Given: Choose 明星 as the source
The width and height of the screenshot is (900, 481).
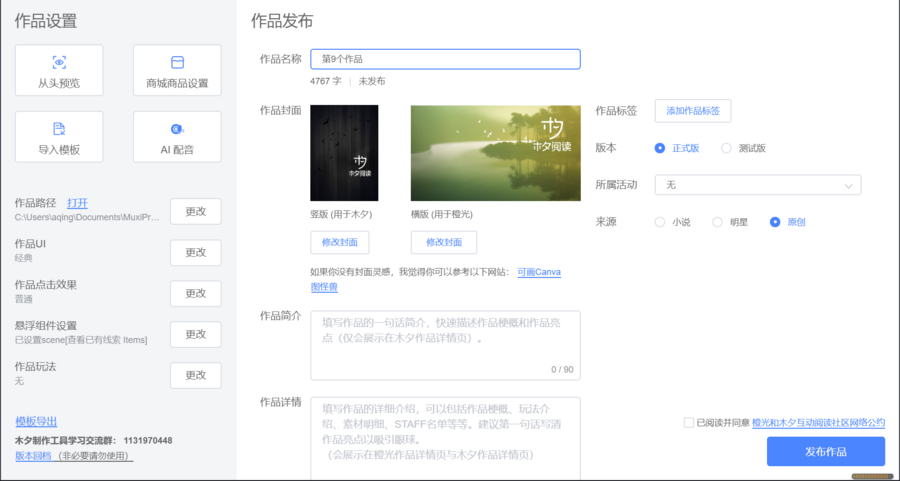Looking at the screenshot, I should point(717,222).
